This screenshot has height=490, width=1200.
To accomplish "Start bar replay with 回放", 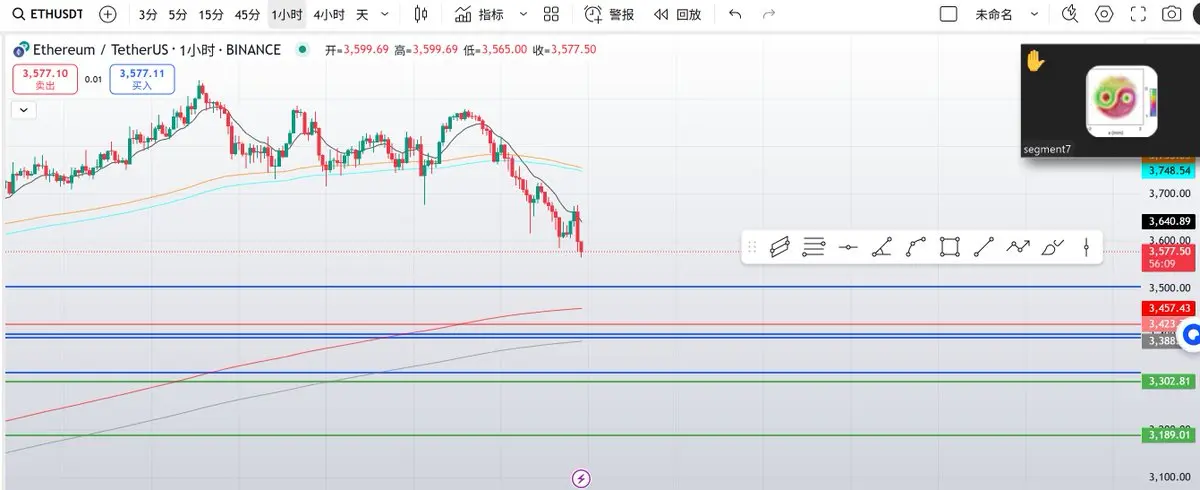I will pyautogui.click(x=678, y=15).
